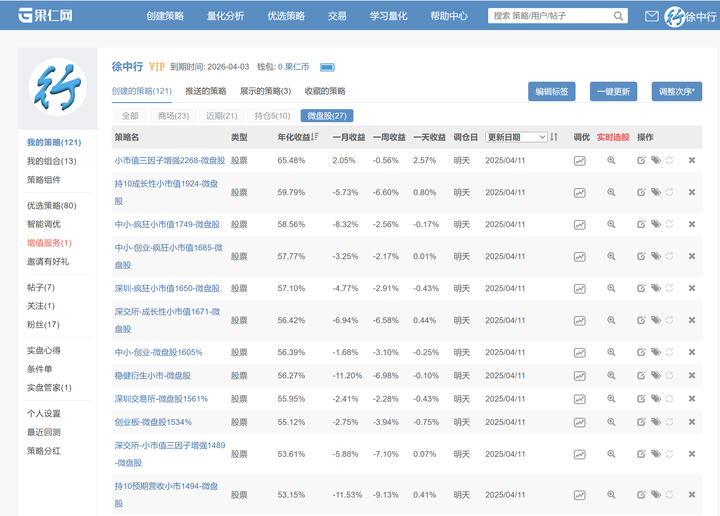This screenshot has width=720, height=516.
Task: Click the wallet battery icon
Action: [327, 67]
